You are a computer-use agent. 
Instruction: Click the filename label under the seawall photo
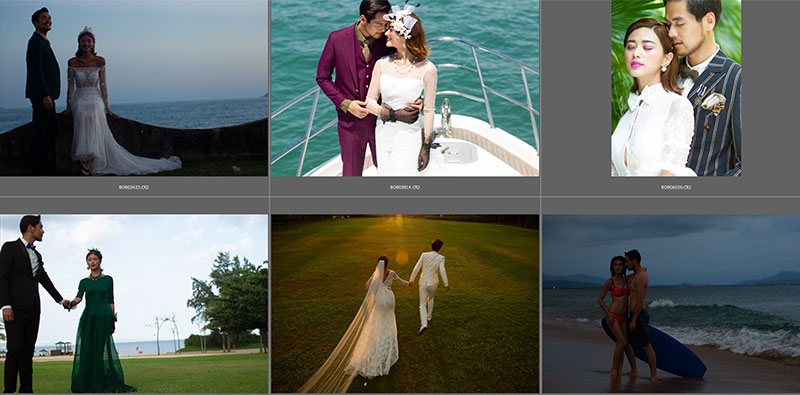(134, 187)
